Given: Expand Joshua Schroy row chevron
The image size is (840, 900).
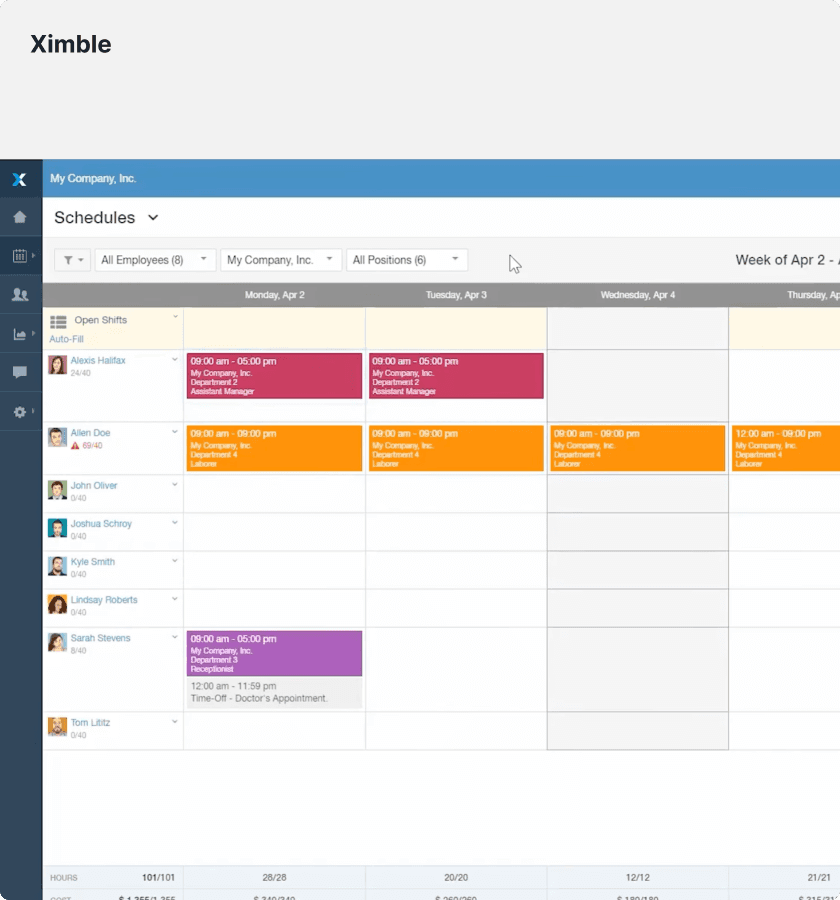Looking at the screenshot, I should point(175,523).
